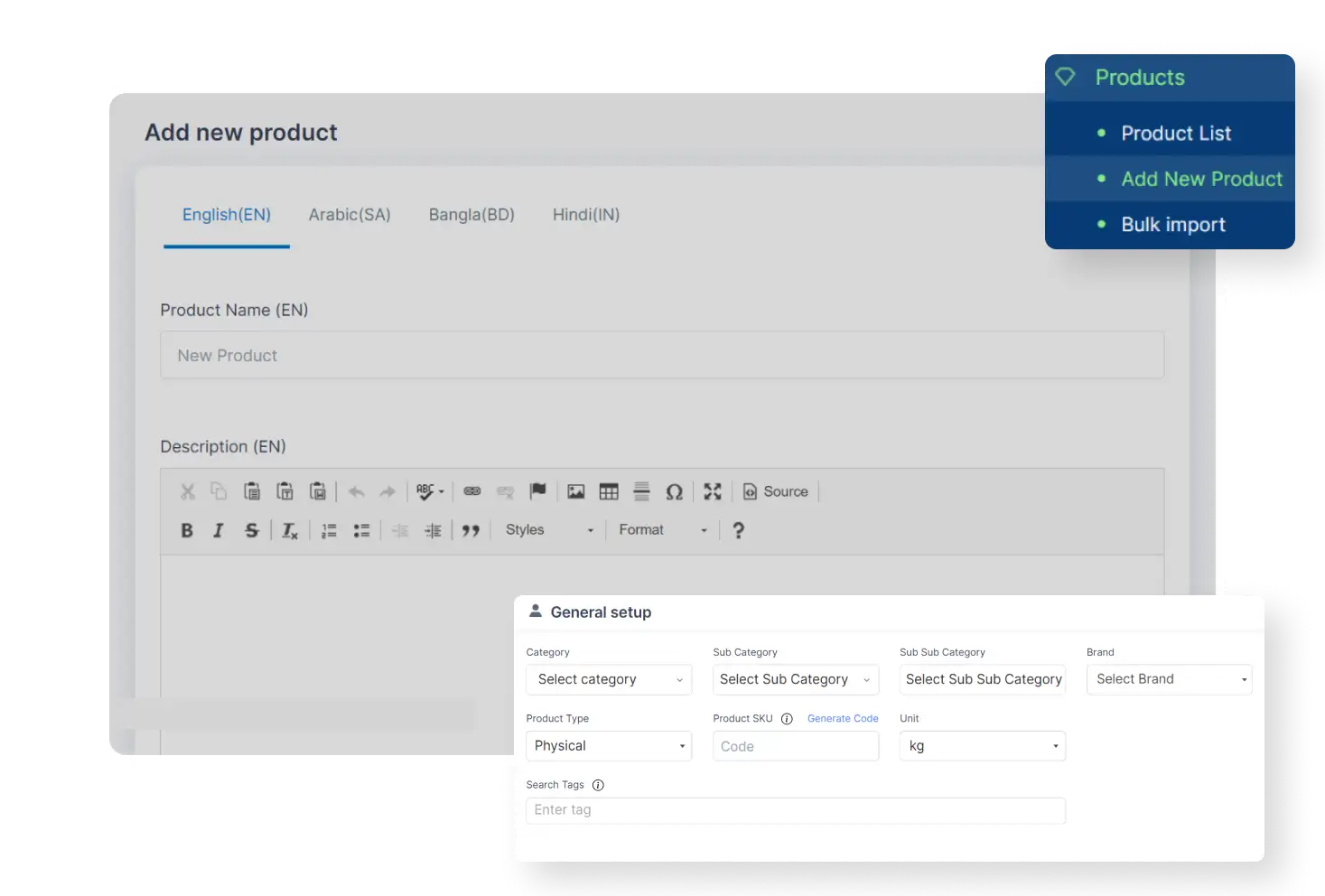Viewport: 1325px width, 896px height.
Task: Maximize the description editor
Action: coord(712,491)
